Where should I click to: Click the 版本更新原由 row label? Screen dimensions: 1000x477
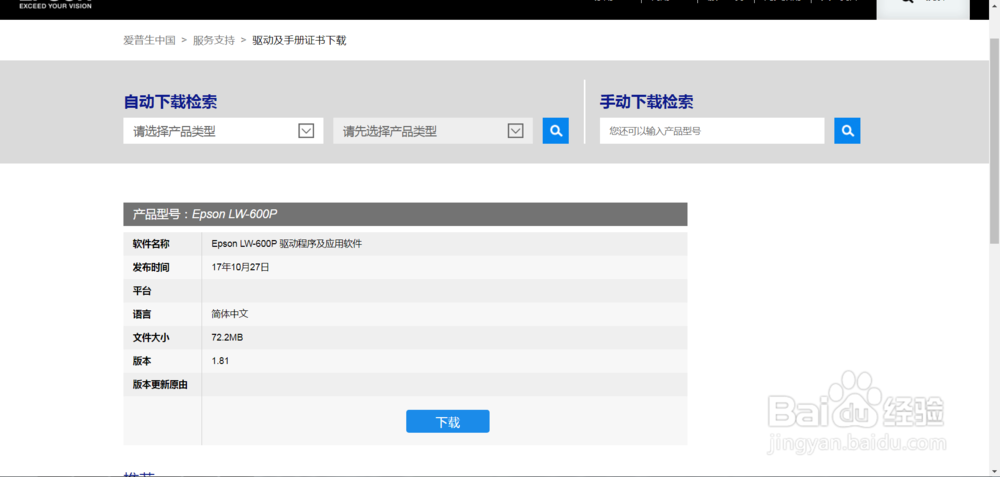160,385
